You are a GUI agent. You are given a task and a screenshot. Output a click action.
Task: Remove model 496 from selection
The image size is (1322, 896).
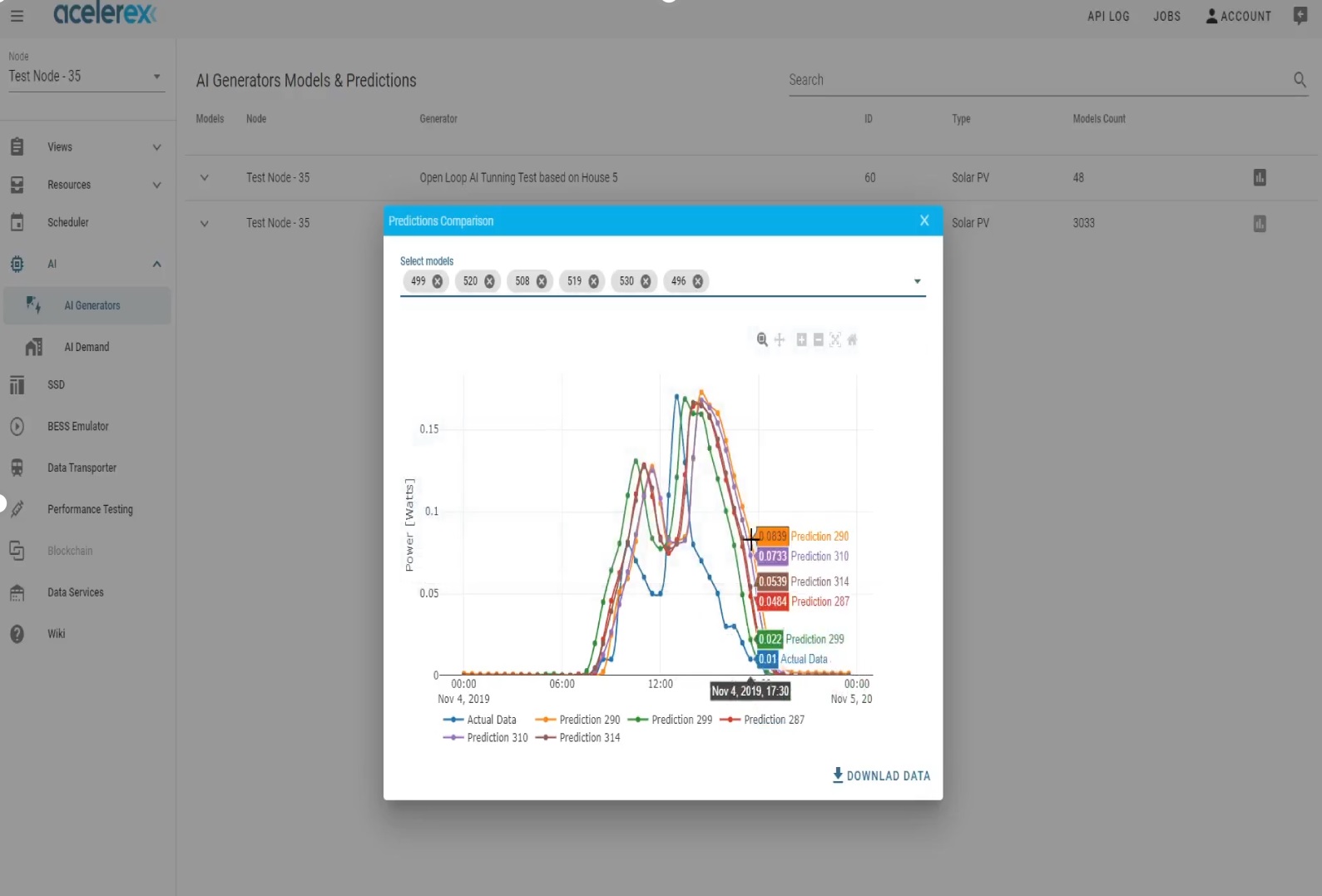pyautogui.click(x=698, y=281)
